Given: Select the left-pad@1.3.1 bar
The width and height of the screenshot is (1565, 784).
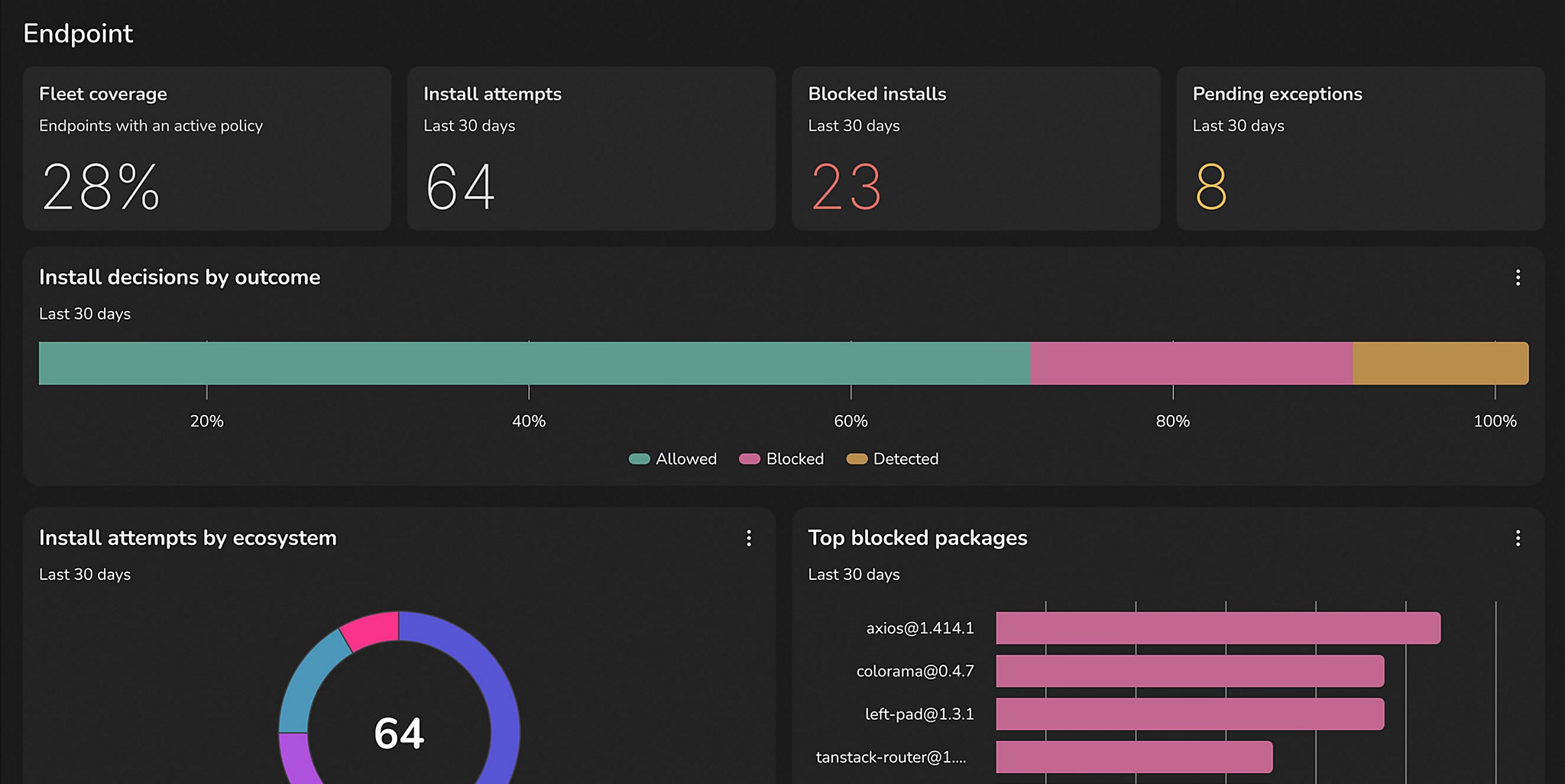Looking at the screenshot, I should click(x=1190, y=714).
